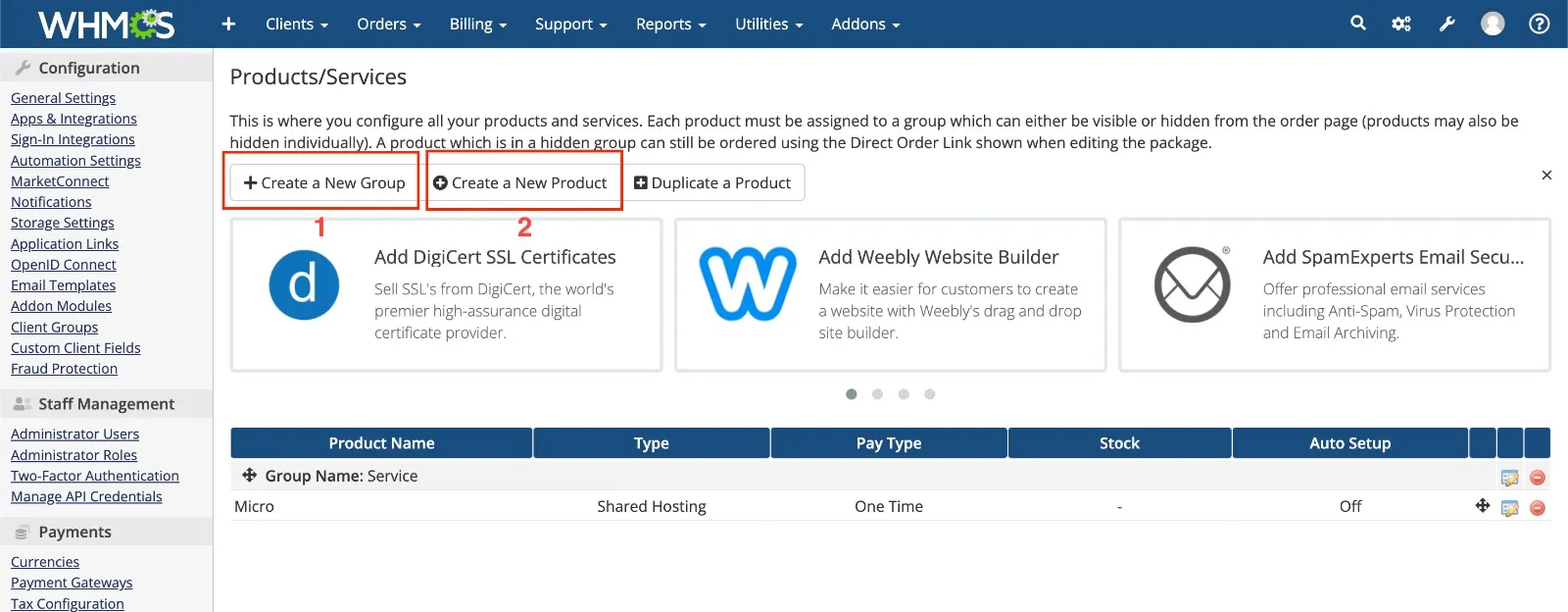Open Administrator Roles link
Viewport: 1568px width, 612px height.
(73, 455)
